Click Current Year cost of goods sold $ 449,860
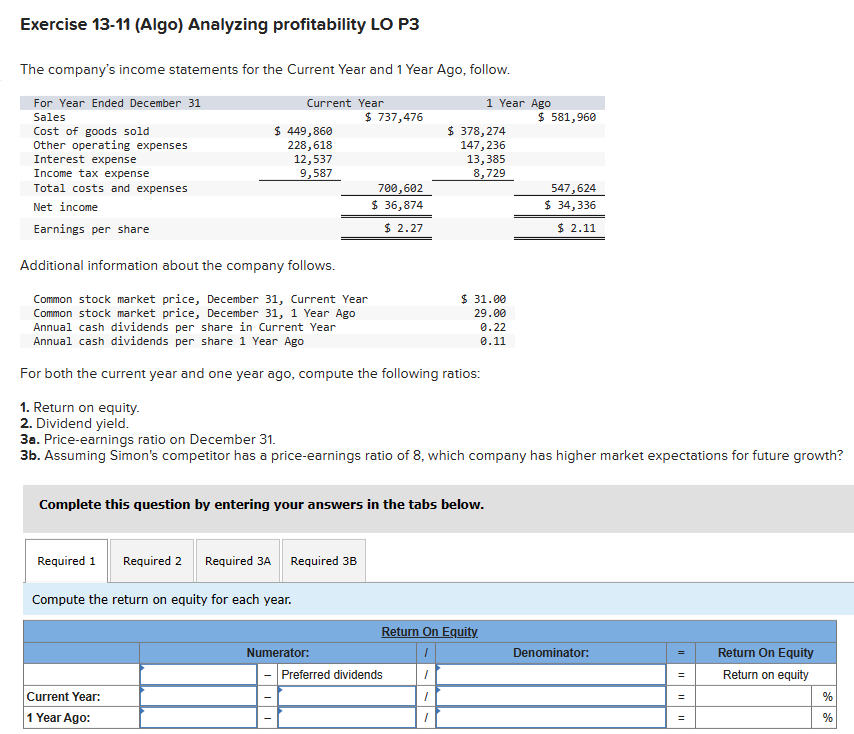Image resolution: width=854 pixels, height=734 pixels. (x=303, y=131)
